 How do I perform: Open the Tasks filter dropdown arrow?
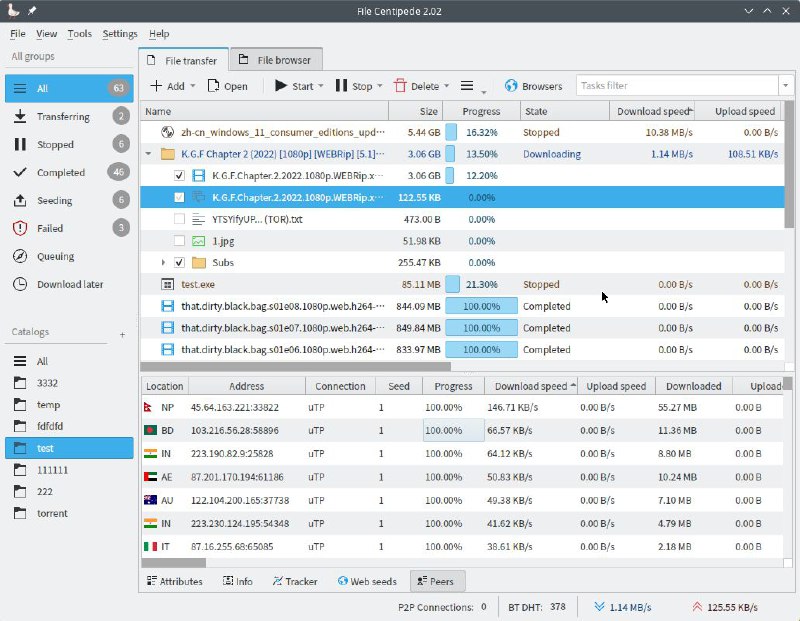[x=785, y=86]
